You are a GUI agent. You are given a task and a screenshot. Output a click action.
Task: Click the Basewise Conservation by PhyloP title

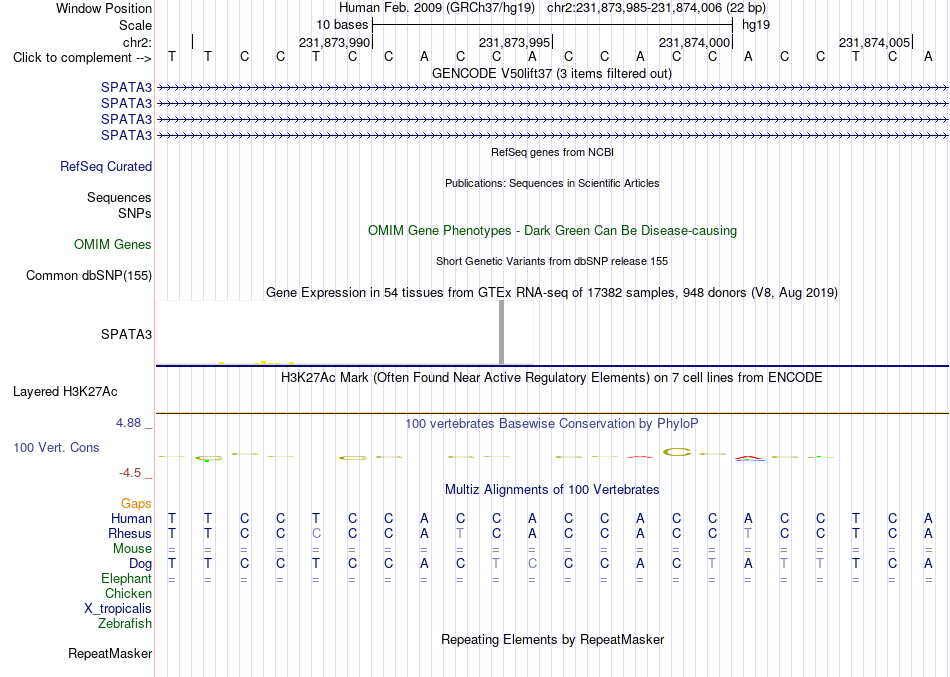[551, 424]
